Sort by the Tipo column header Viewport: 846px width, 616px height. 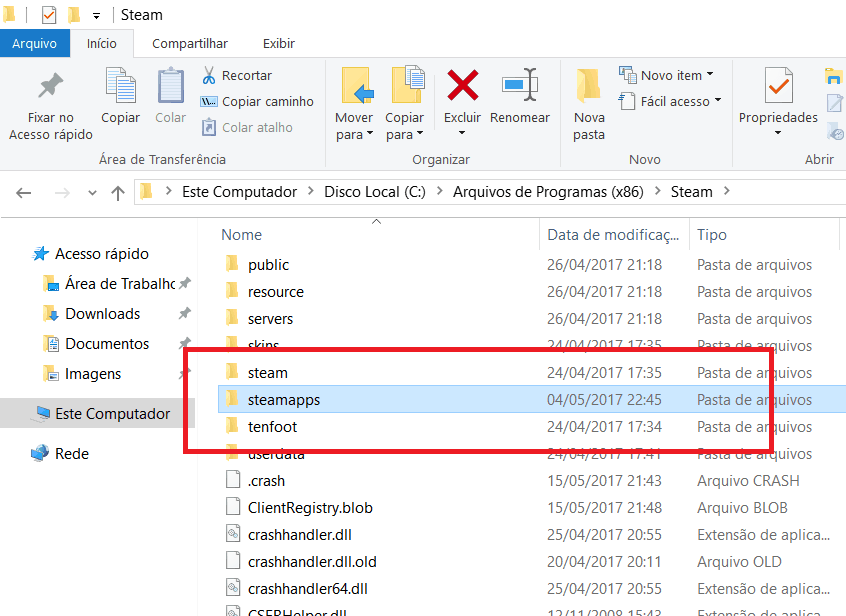[764, 235]
